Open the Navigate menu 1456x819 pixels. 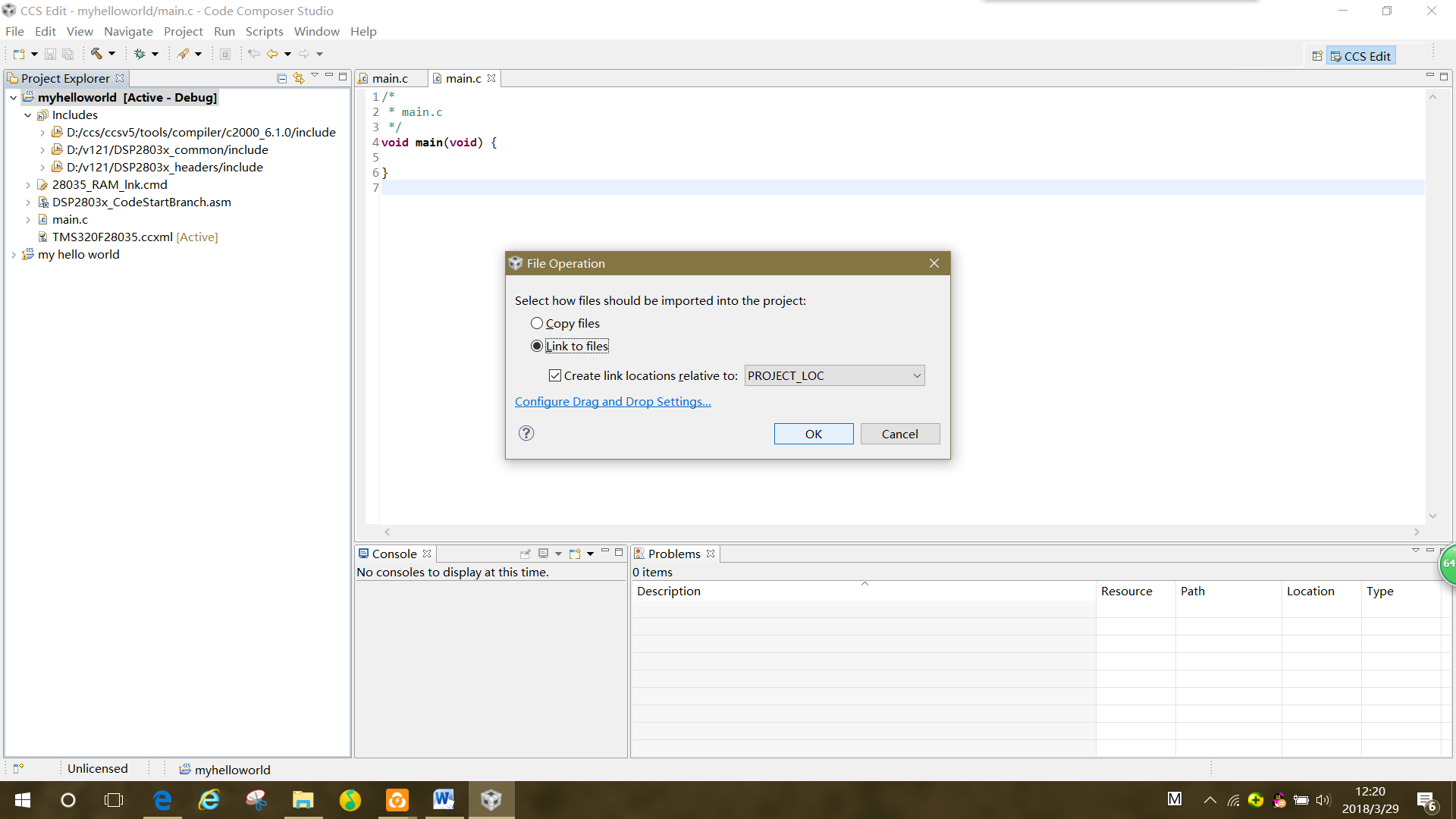point(128,31)
